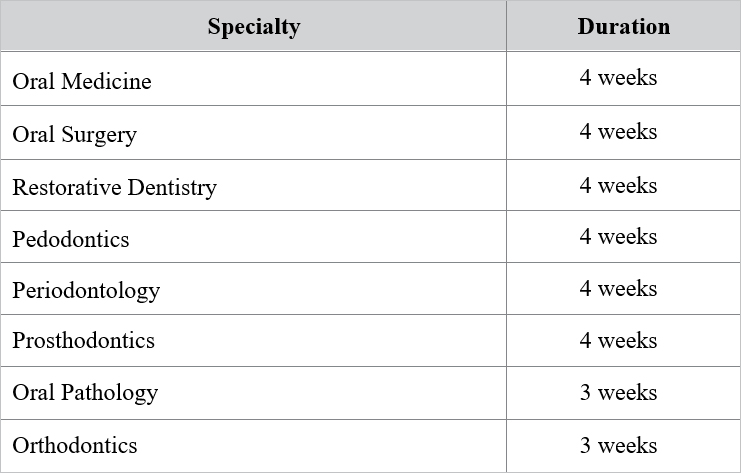Select the Prosthodontics cell
This screenshot has width=741, height=473.
click(253, 341)
